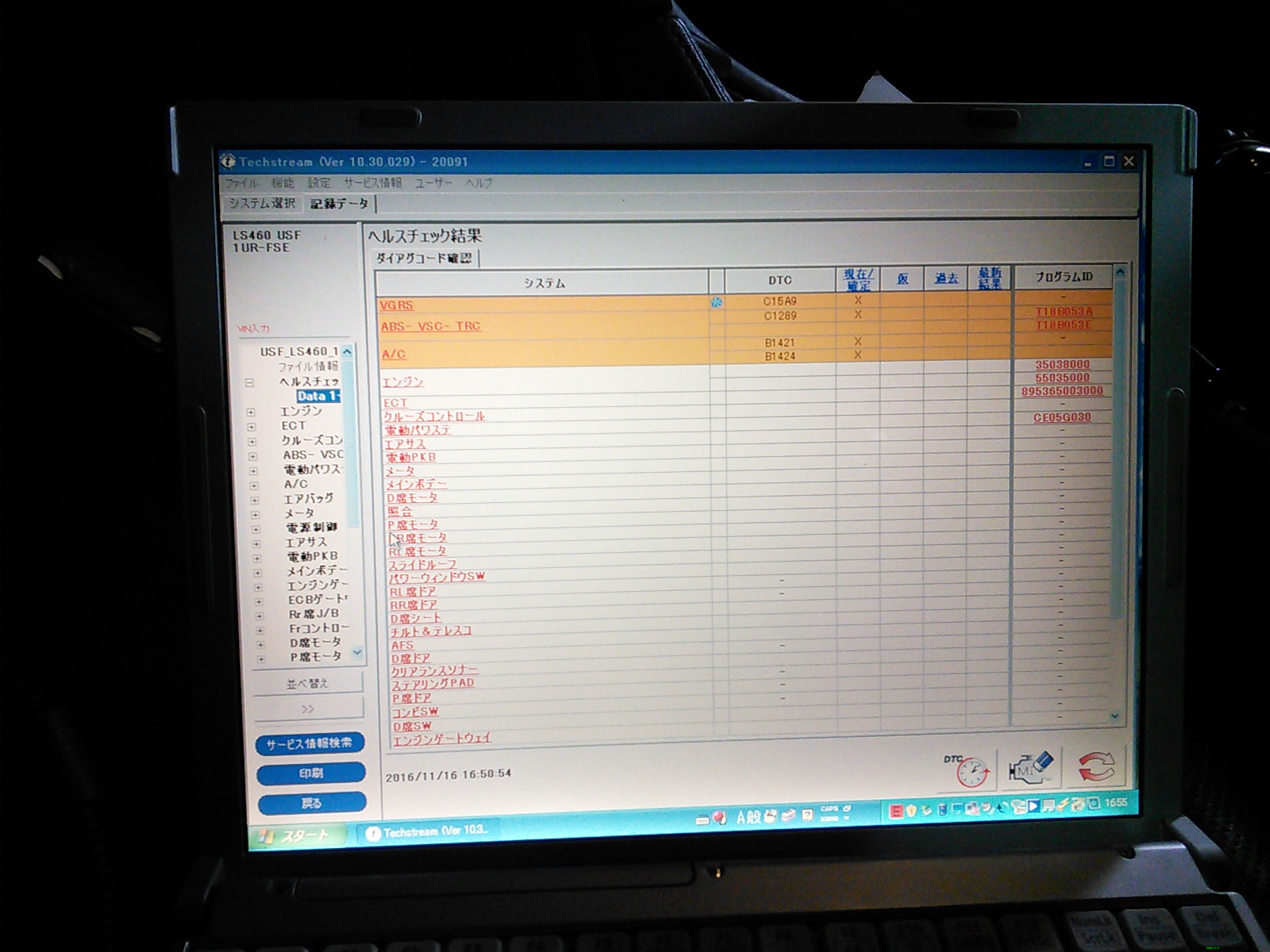Select the ダイアグコード確認 tab

coord(424,259)
